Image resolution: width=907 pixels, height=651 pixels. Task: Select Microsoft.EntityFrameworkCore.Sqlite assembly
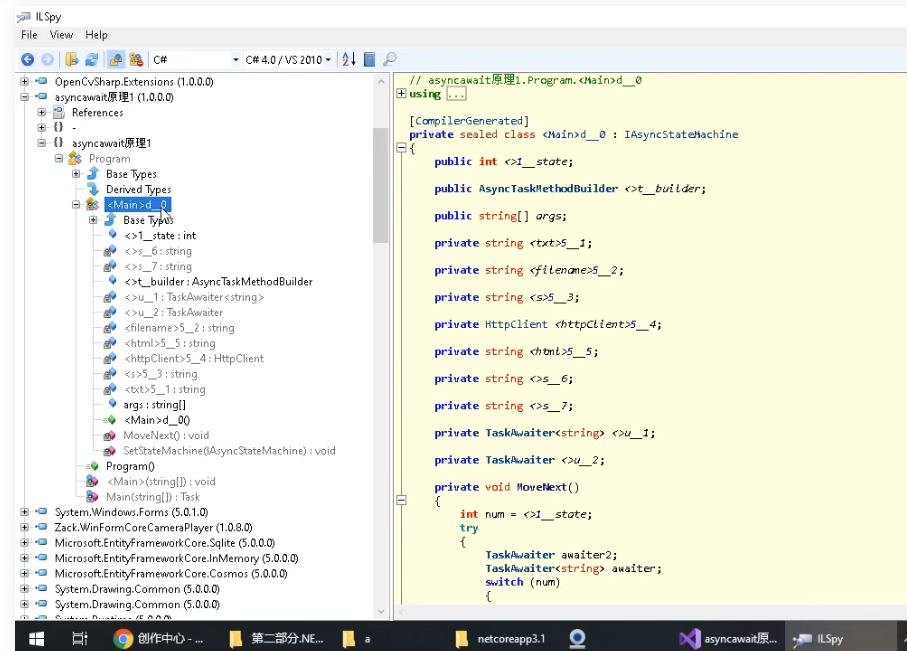tap(164, 543)
